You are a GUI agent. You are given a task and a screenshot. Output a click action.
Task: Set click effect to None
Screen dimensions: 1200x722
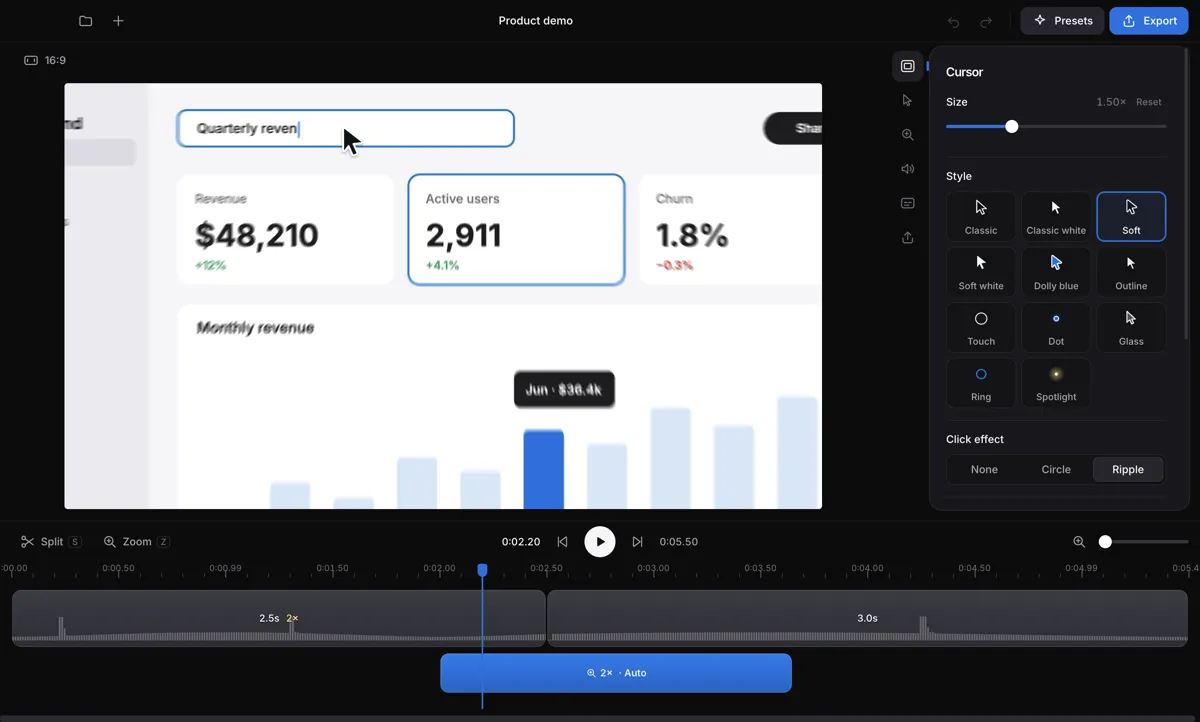pyautogui.click(x=984, y=470)
